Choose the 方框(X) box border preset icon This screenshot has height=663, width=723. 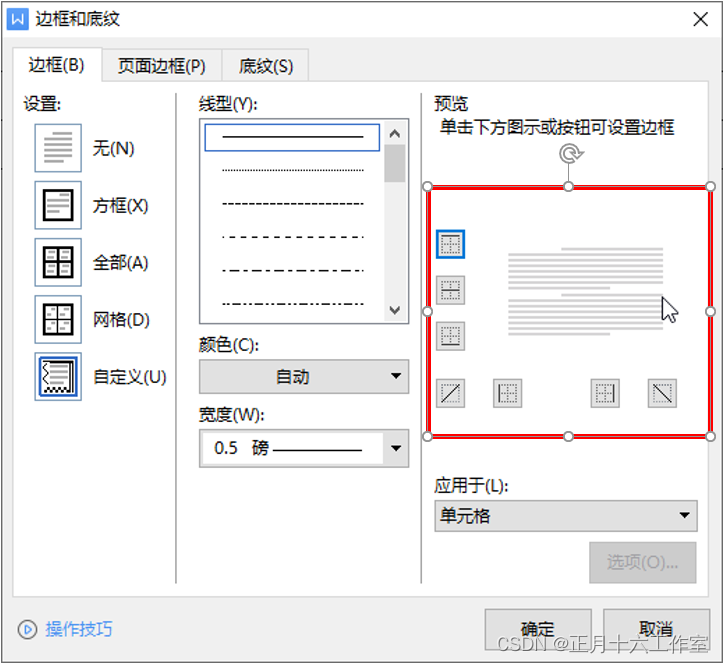coord(58,205)
